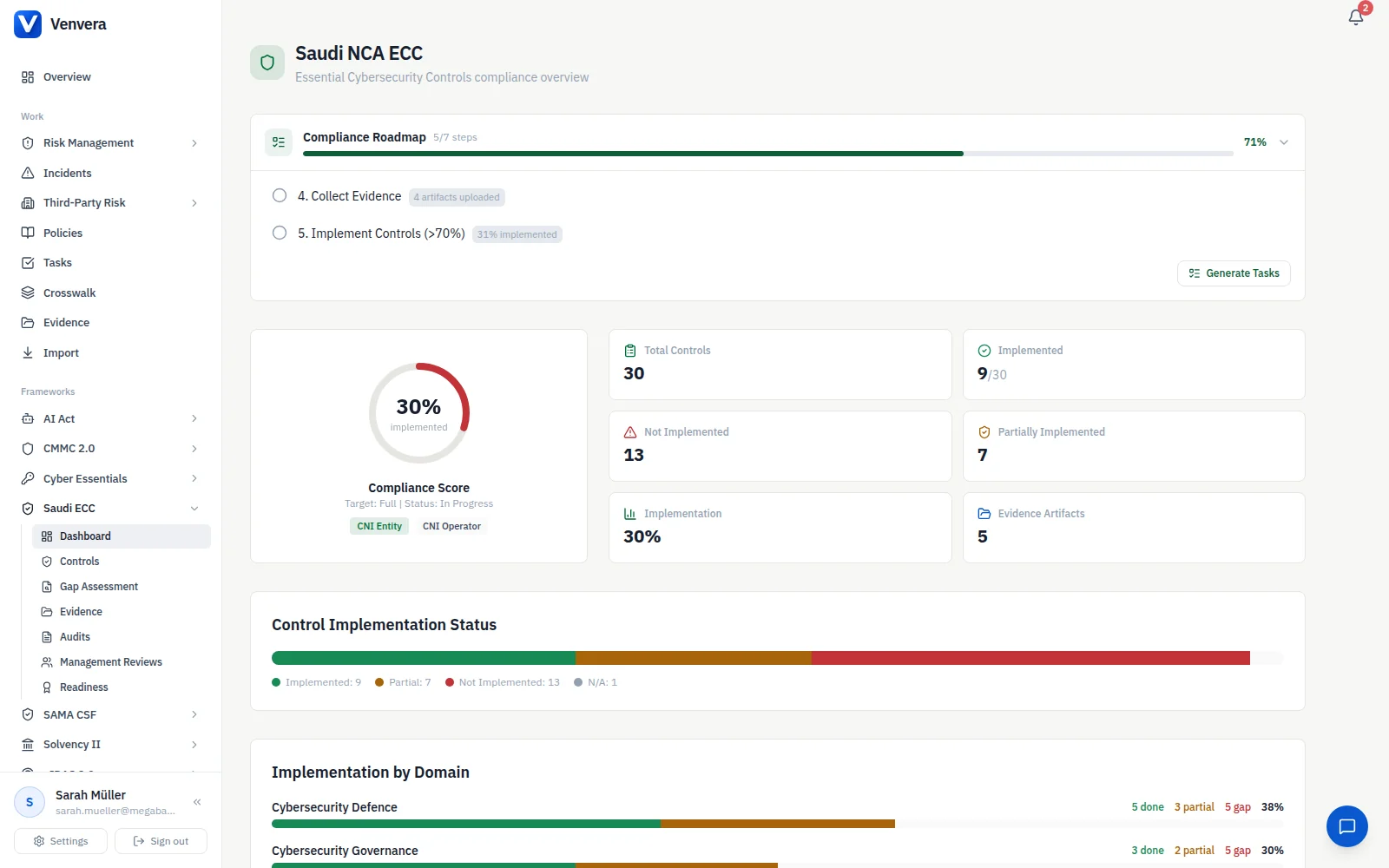Click the Total Controls clipboard icon
The width and height of the screenshot is (1389, 868).
[630, 351]
